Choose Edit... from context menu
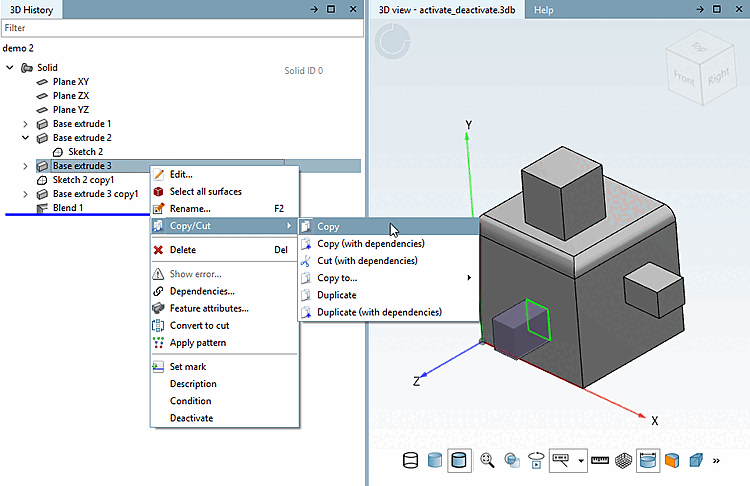The image size is (750, 486). [225, 175]
